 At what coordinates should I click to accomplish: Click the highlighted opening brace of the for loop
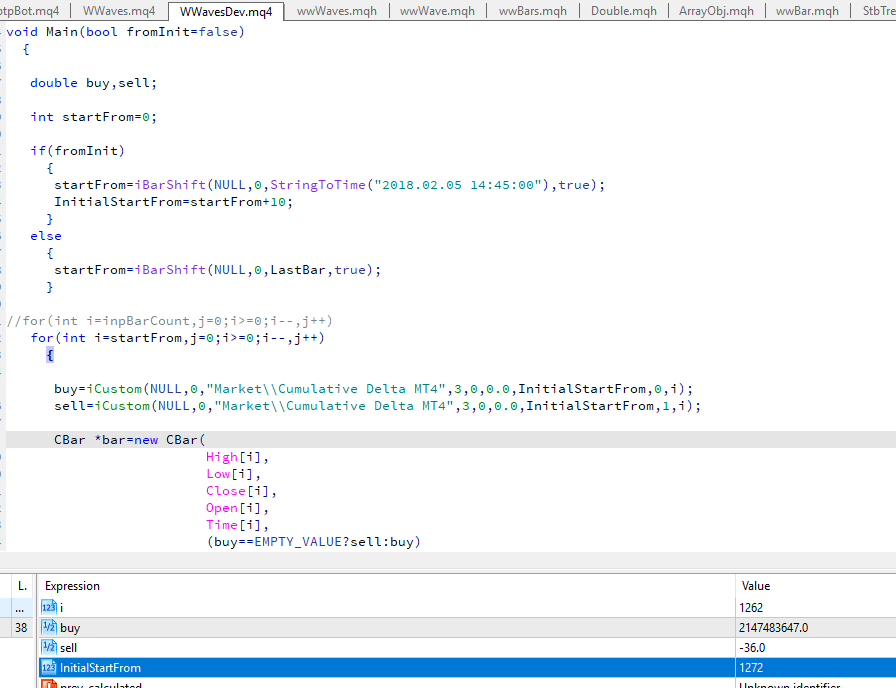tap(50, 355)
